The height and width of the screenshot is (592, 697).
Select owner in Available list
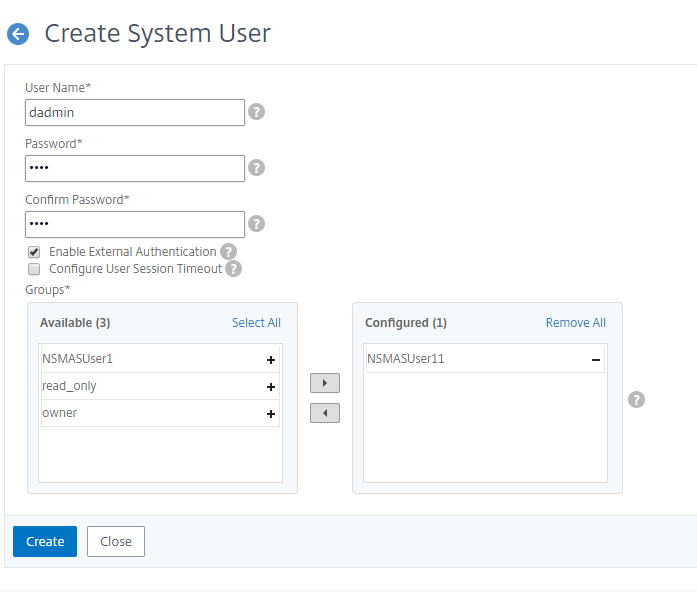(160, 413)
